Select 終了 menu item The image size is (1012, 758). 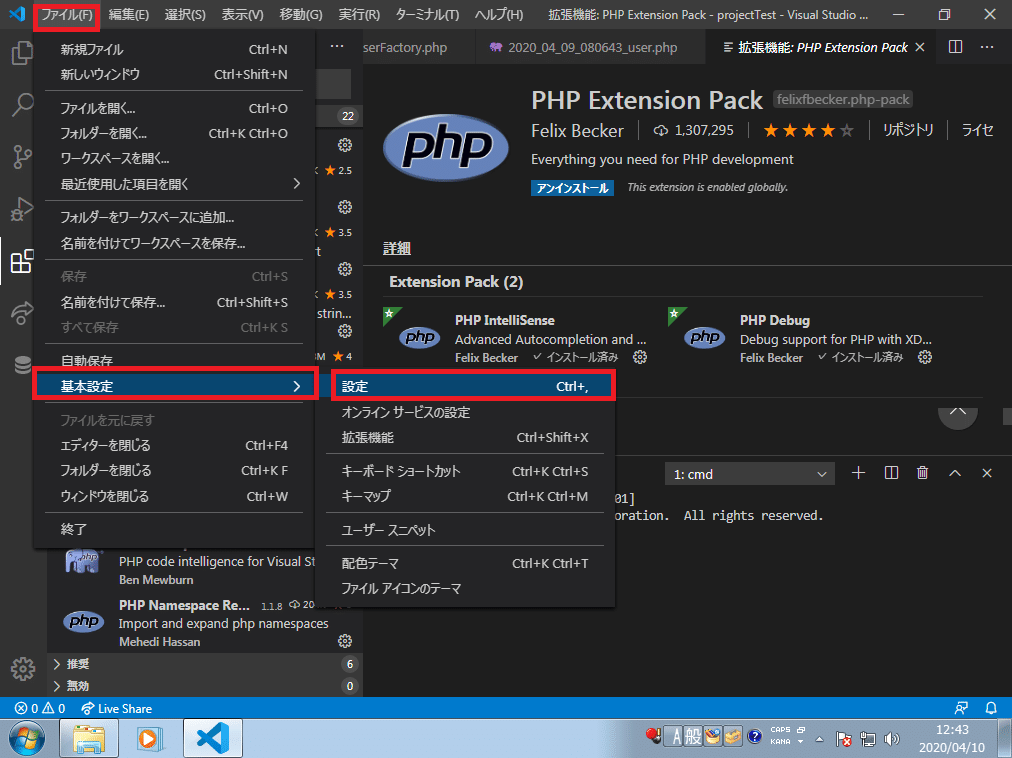coord(174,529)
